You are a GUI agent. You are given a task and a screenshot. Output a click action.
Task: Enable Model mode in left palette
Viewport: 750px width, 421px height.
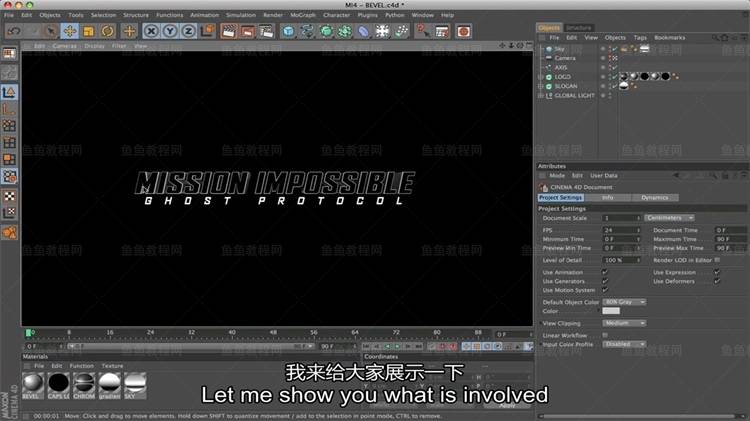click(9, 92)
